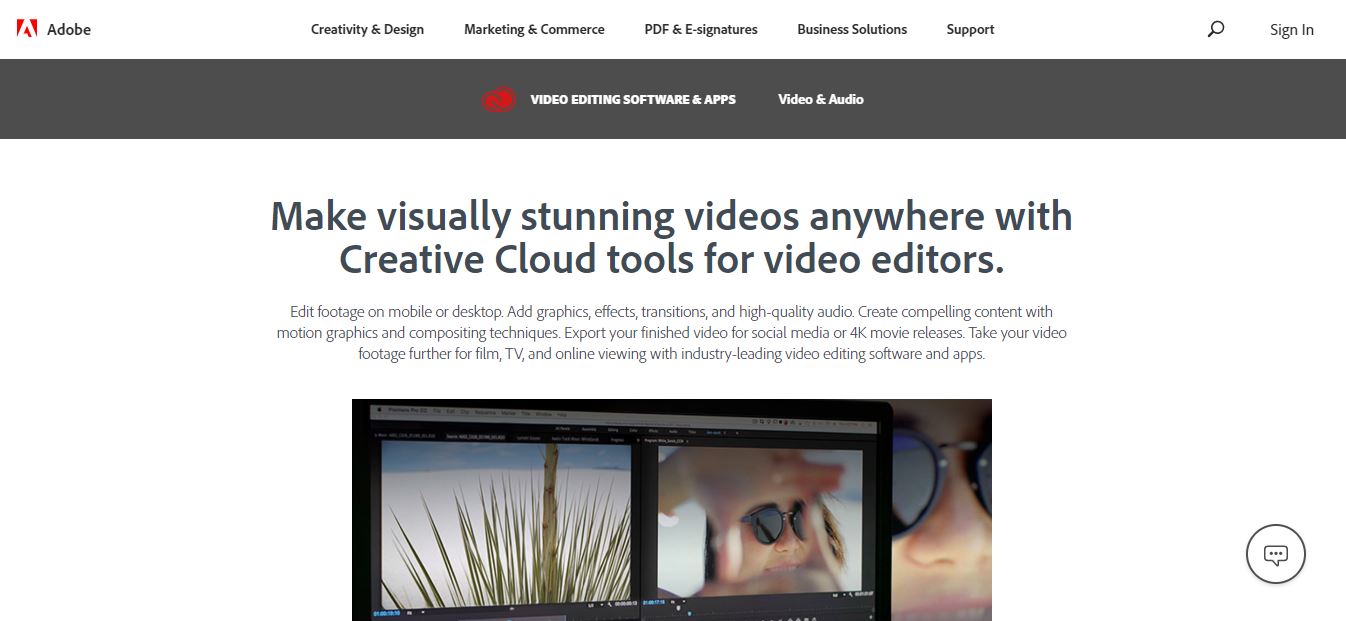Click the Adobe wordmark next to the logo
The width and height of the screenshot is (1346, 621).
pyautogui.click(x=69, y=28)
